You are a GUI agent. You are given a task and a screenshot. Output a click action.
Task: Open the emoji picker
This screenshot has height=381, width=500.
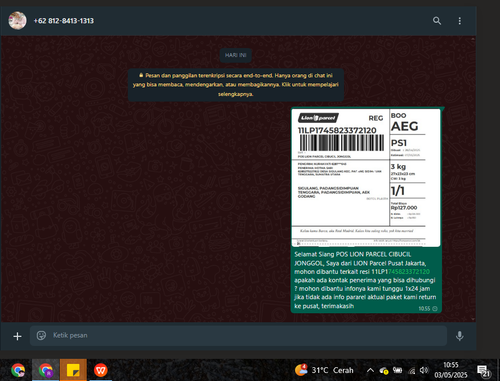click(x=41, y=335)
